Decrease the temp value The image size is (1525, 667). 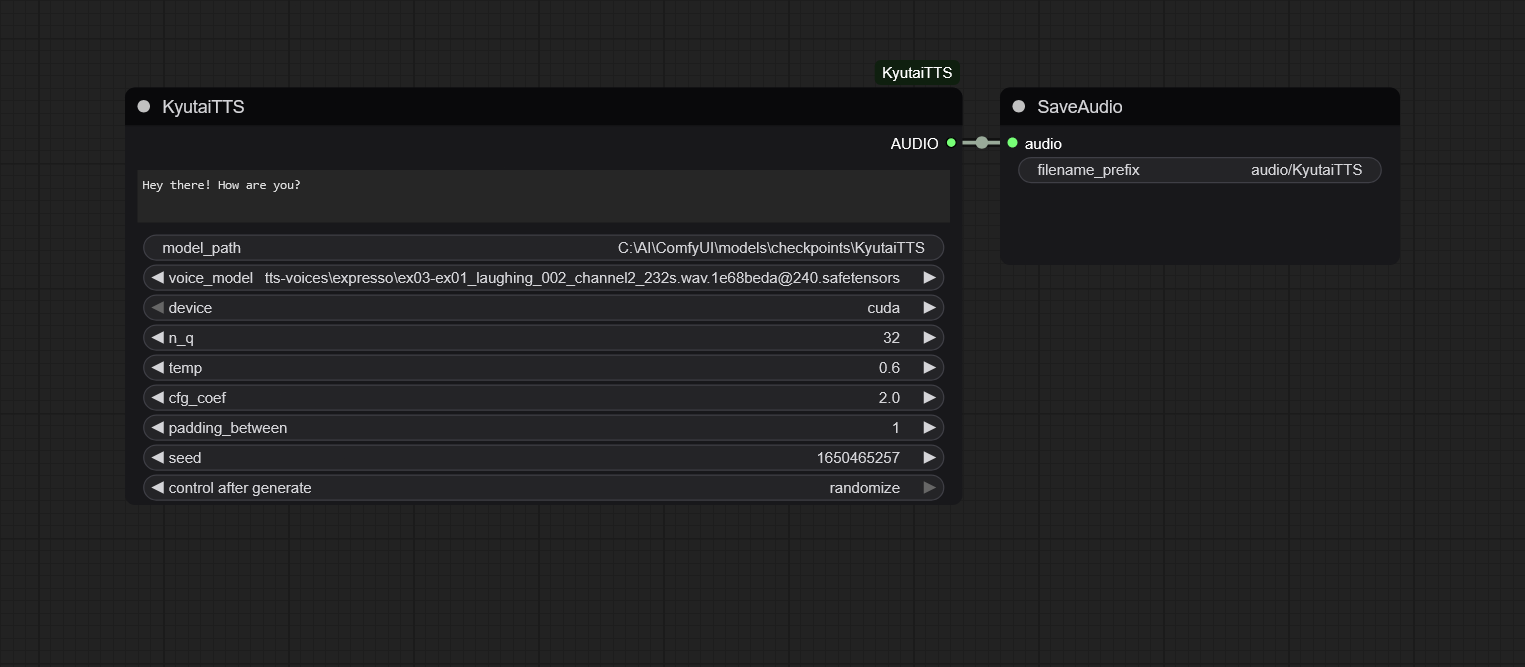click(157, 368)
